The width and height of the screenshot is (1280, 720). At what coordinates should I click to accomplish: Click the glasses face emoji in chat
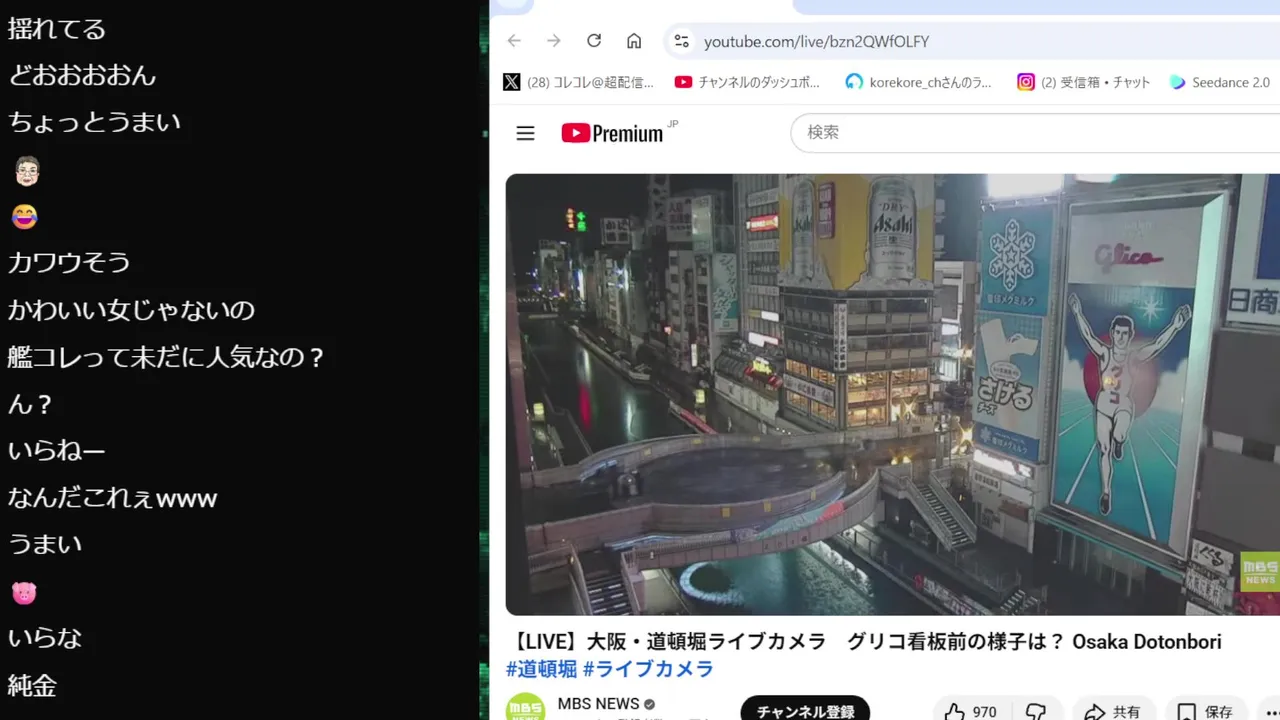click(x=27, y=171)
